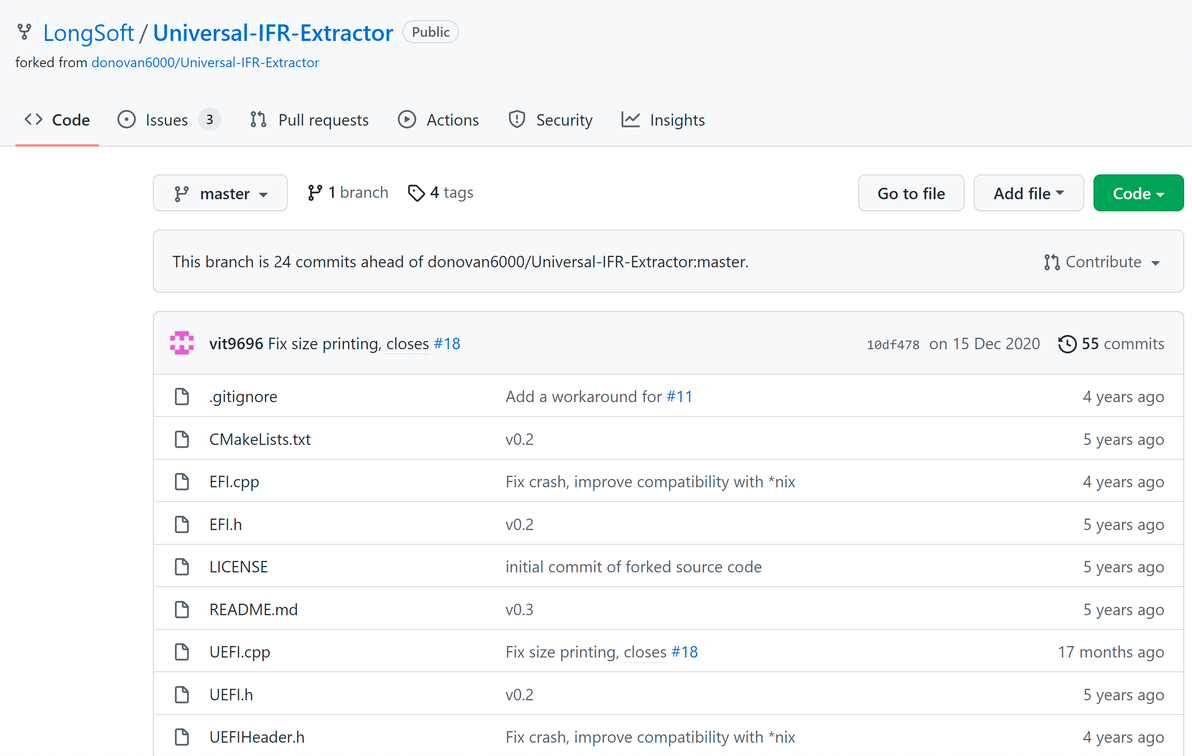Open the README.md file
Screen dimensions: 1192x756
coord(253,609)
